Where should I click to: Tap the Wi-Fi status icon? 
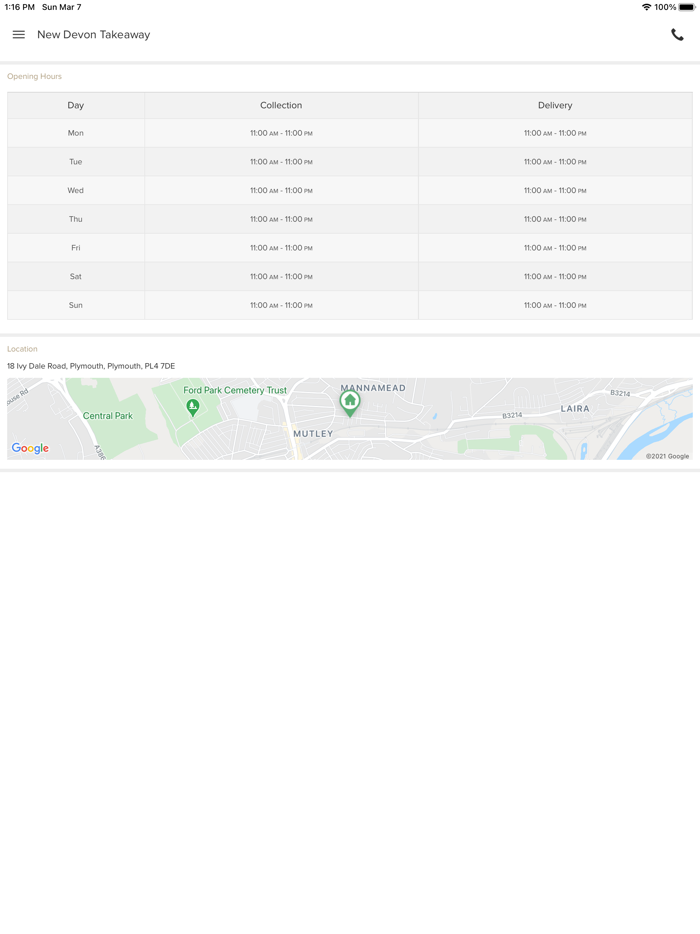coord(646,7)
